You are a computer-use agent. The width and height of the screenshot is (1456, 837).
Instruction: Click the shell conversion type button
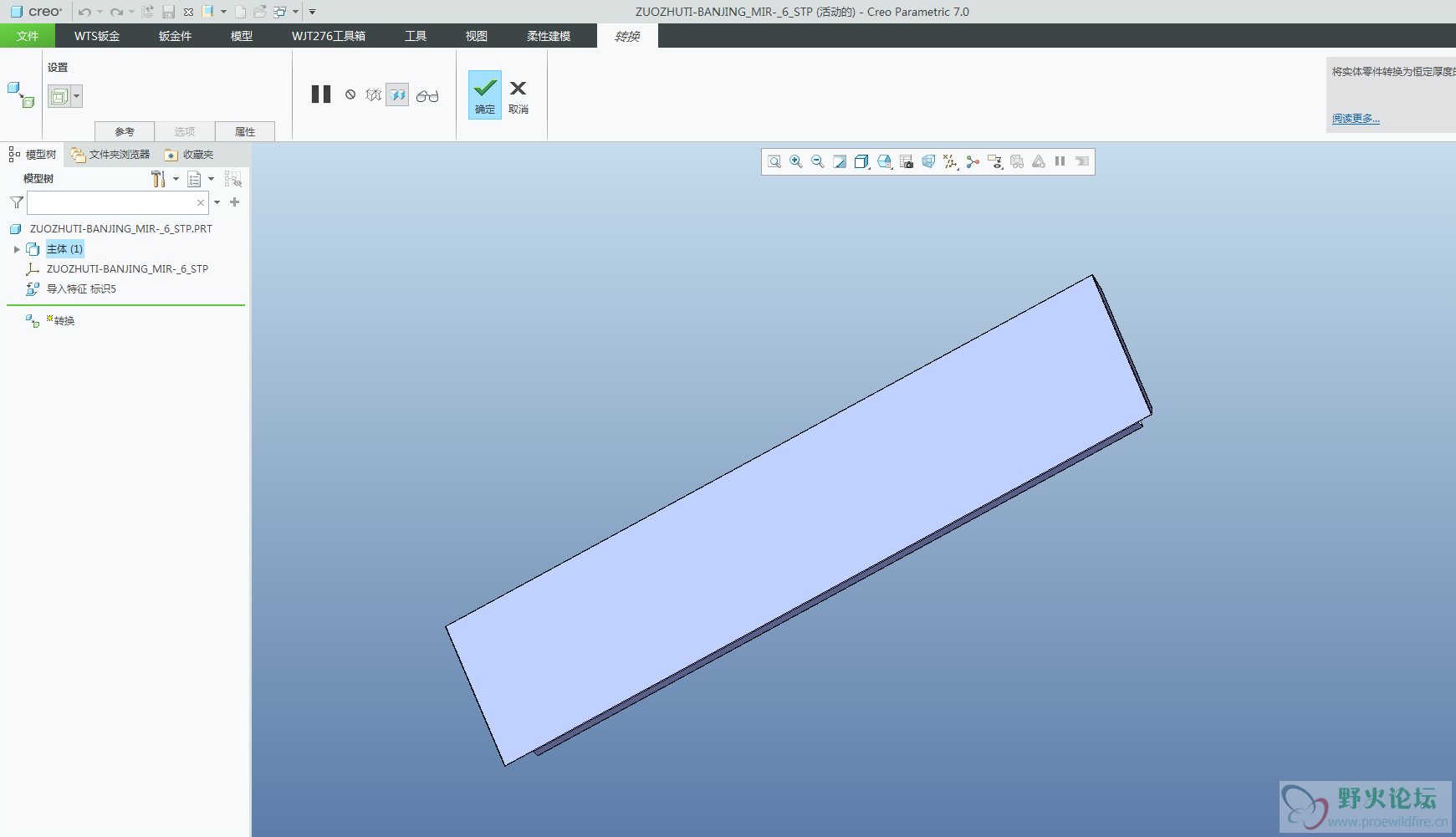(59, 96)
